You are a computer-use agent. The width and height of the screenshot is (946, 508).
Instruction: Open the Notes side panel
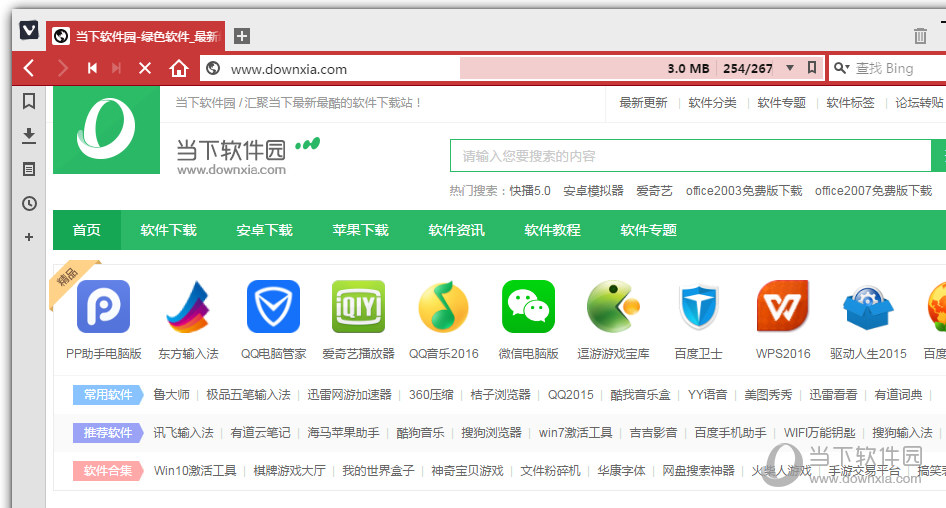point(29,170)
